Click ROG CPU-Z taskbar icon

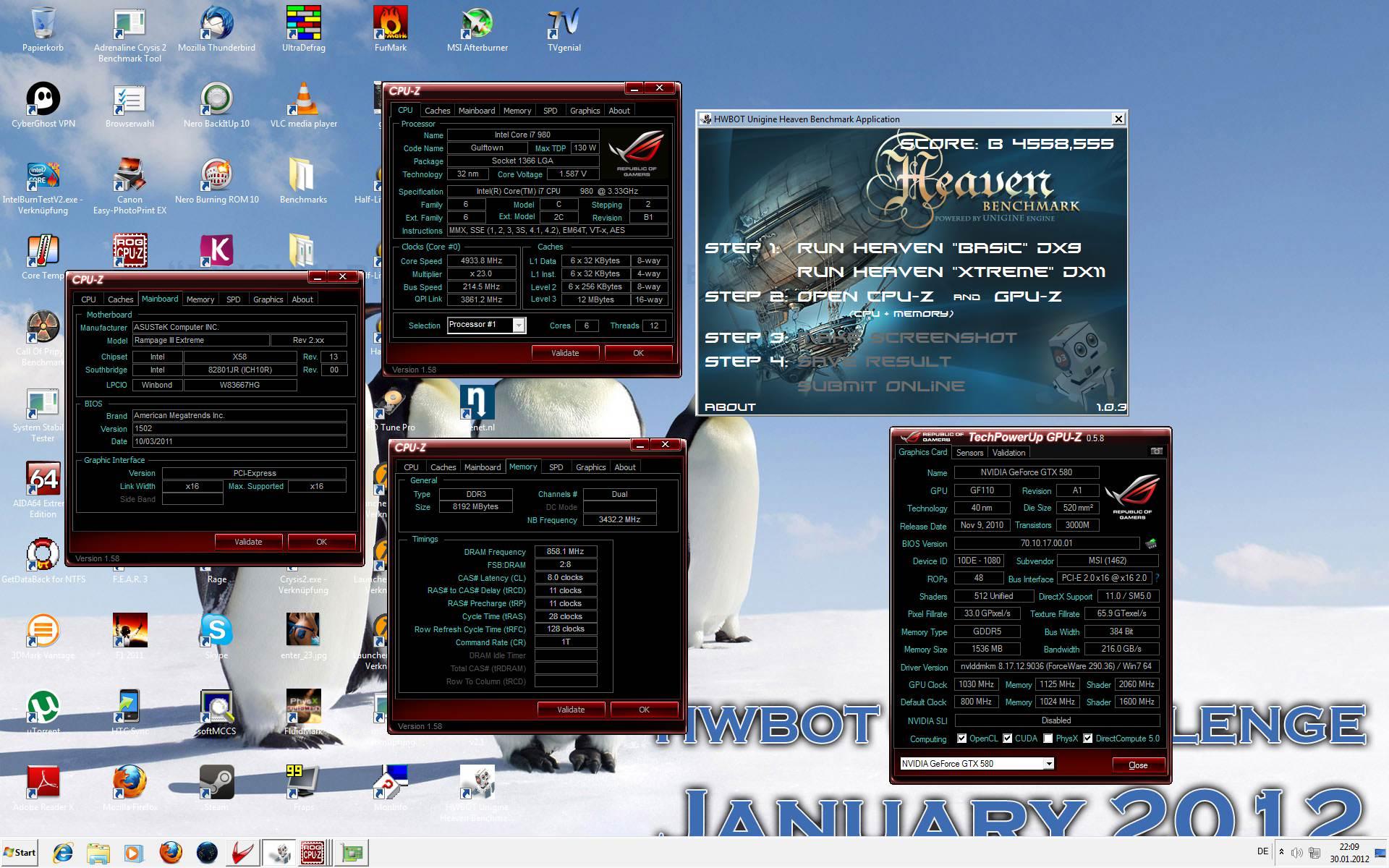point(313,853)
